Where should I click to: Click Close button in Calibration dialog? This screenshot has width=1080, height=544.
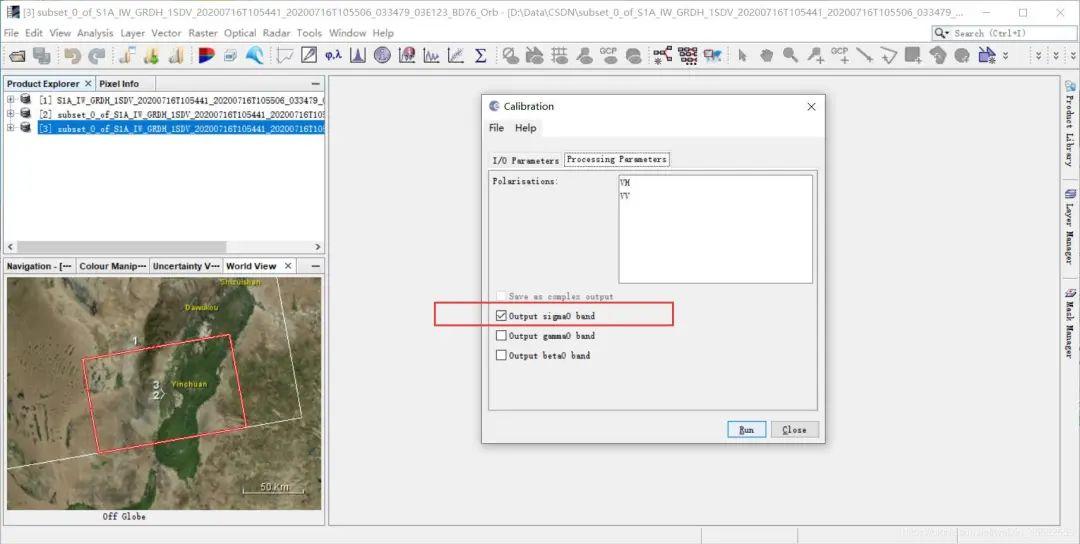click(x=794, y=429)
